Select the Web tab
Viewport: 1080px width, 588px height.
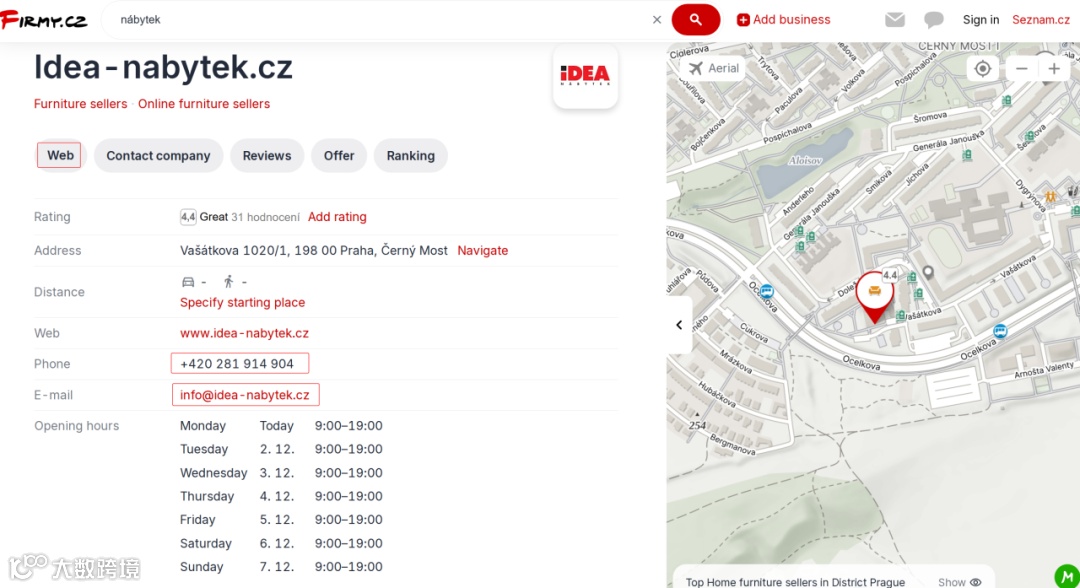point(60,155)
